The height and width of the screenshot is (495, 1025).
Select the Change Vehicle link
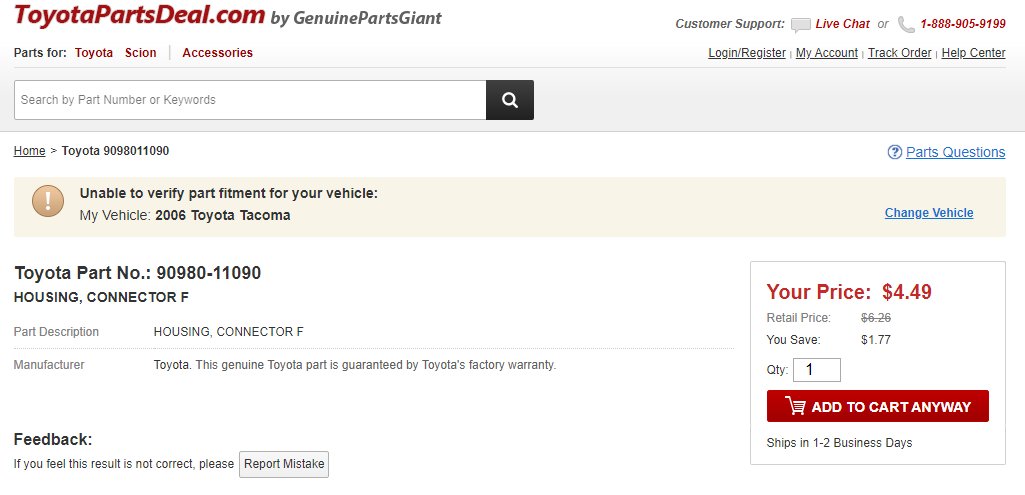929,213
